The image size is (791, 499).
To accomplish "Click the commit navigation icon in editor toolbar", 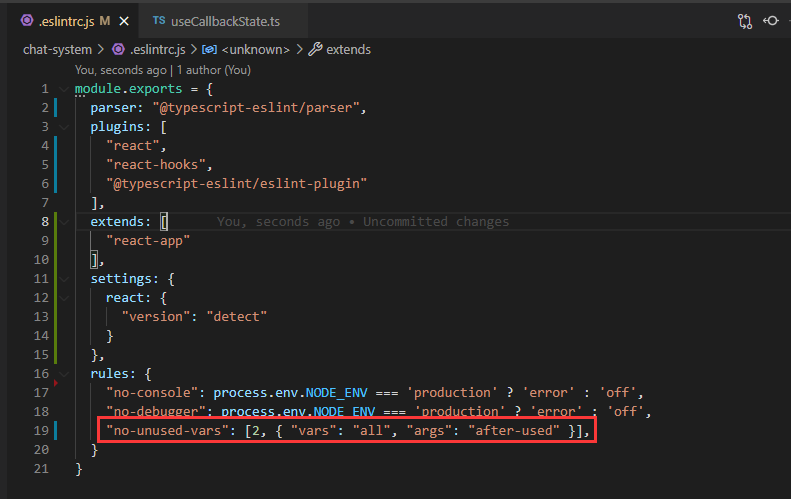I will point(771,21).
